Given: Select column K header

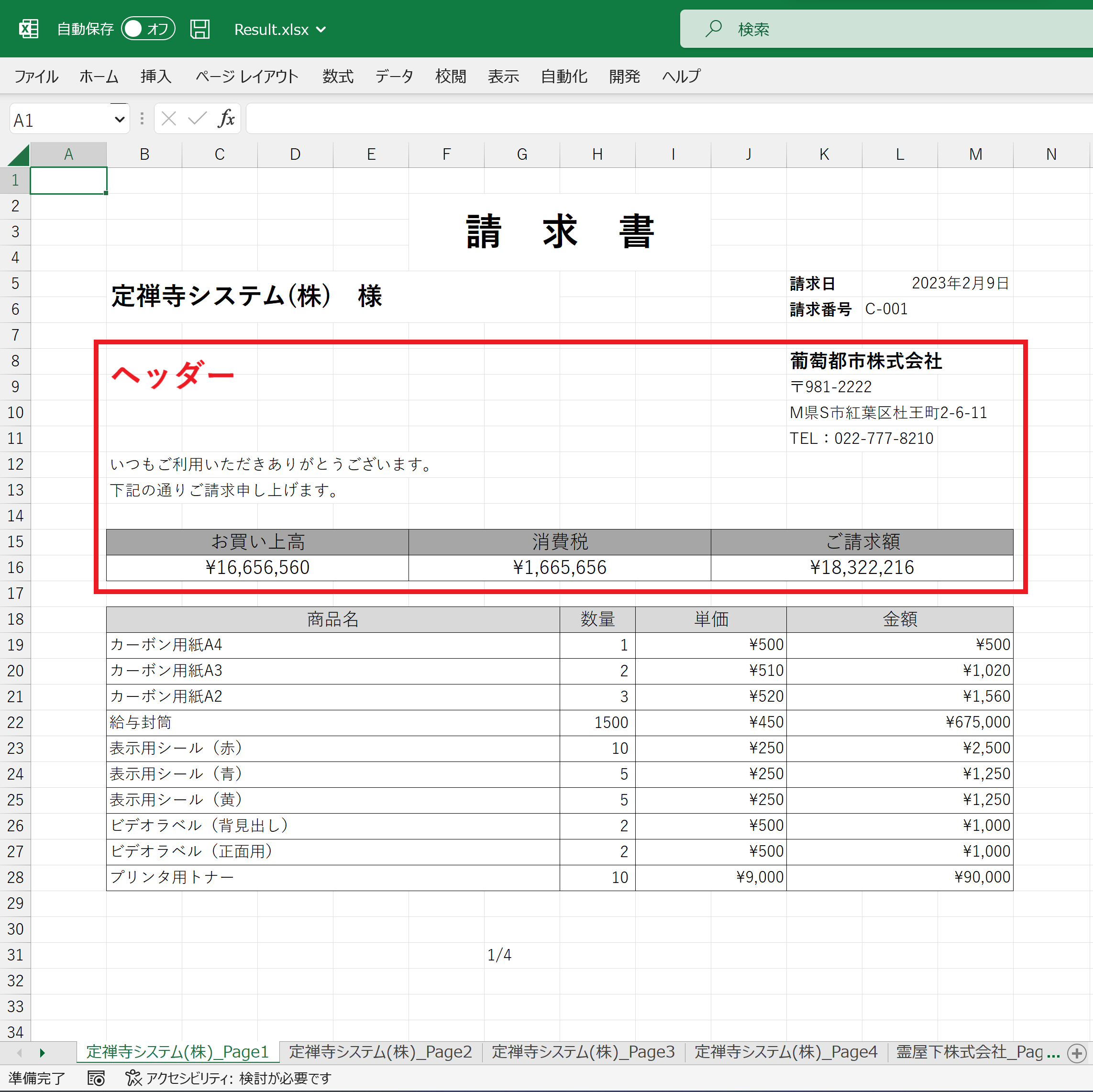Looking at the screenshot, I should tap(824, 154).
